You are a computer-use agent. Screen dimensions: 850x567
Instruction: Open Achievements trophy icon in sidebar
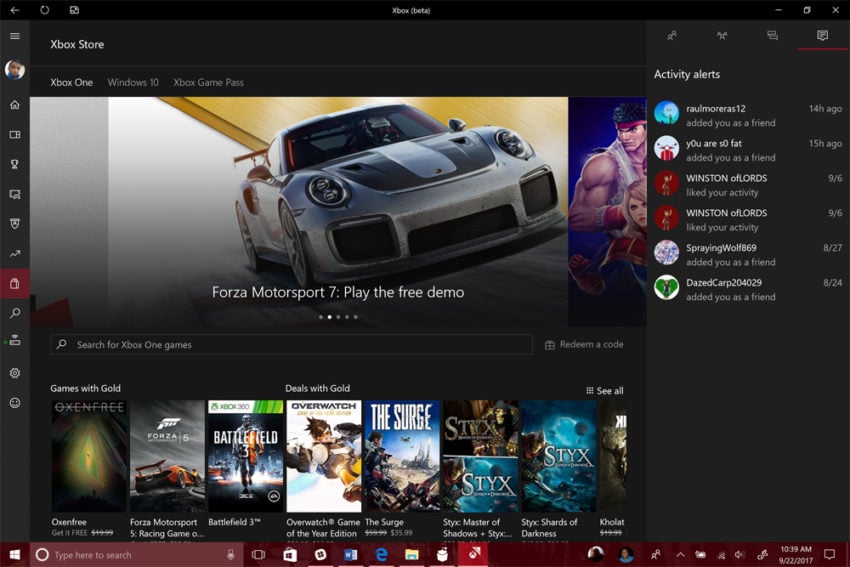15,164
